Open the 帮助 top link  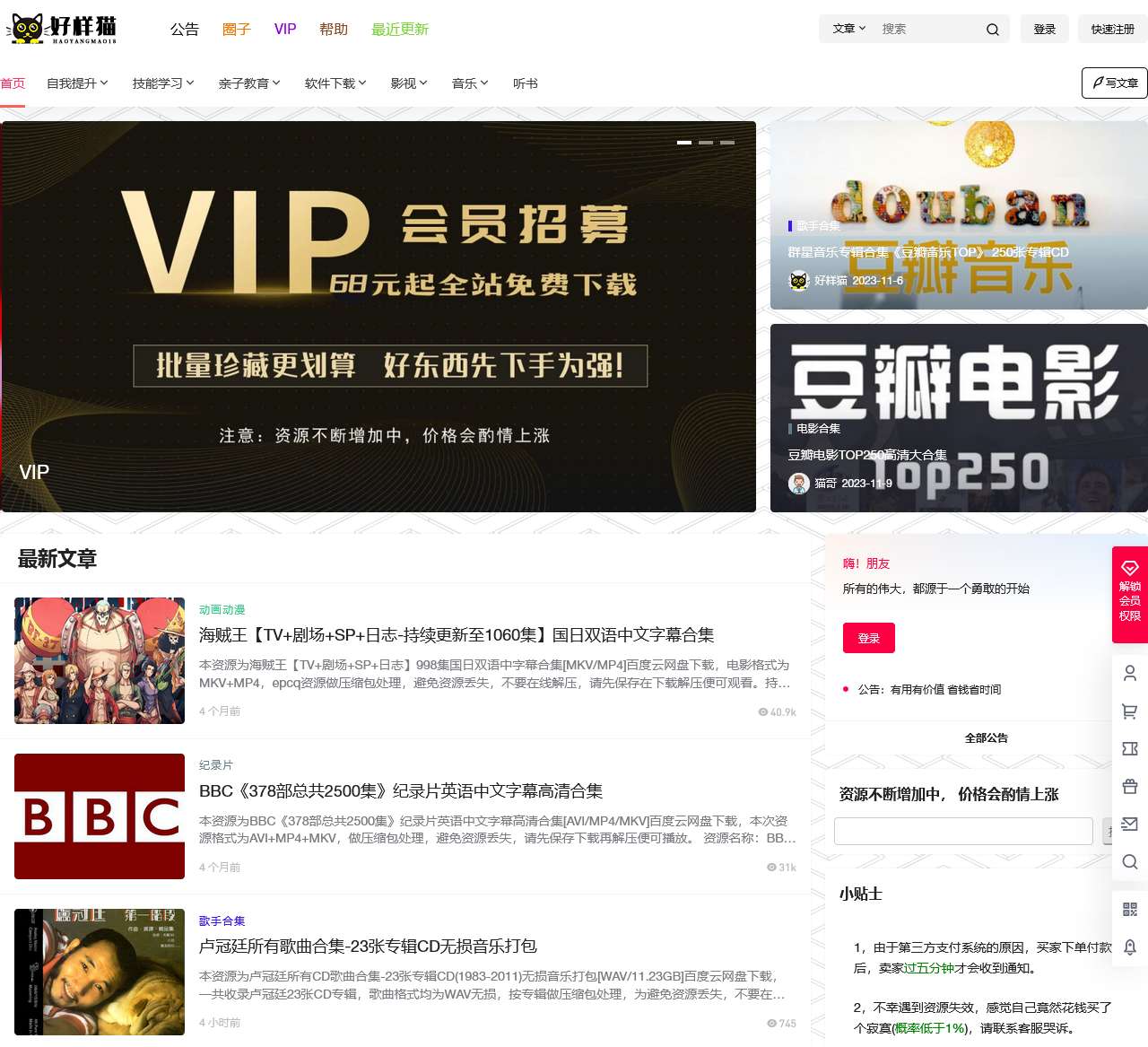[334, 29]
